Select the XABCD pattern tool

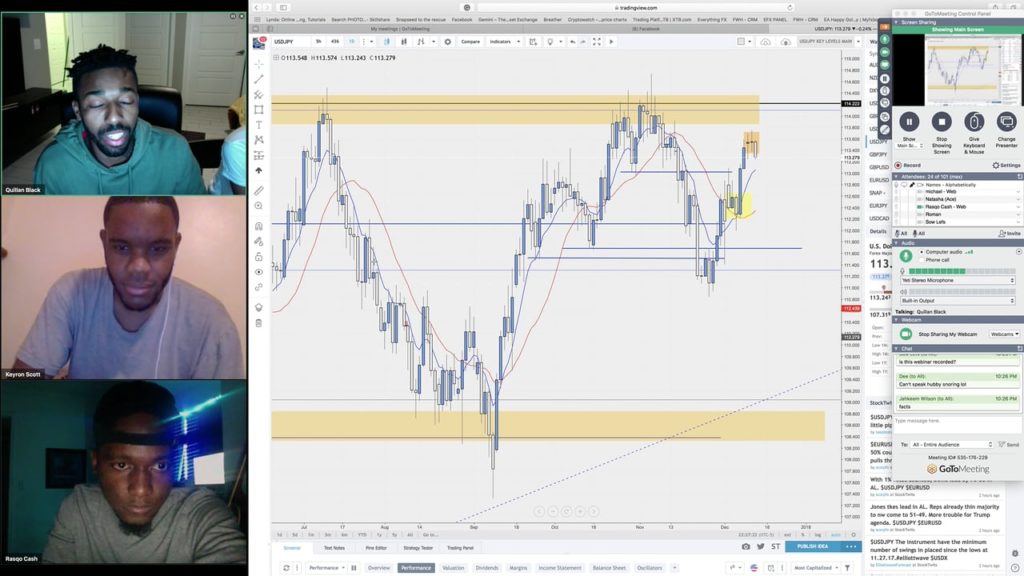[259, 140]
